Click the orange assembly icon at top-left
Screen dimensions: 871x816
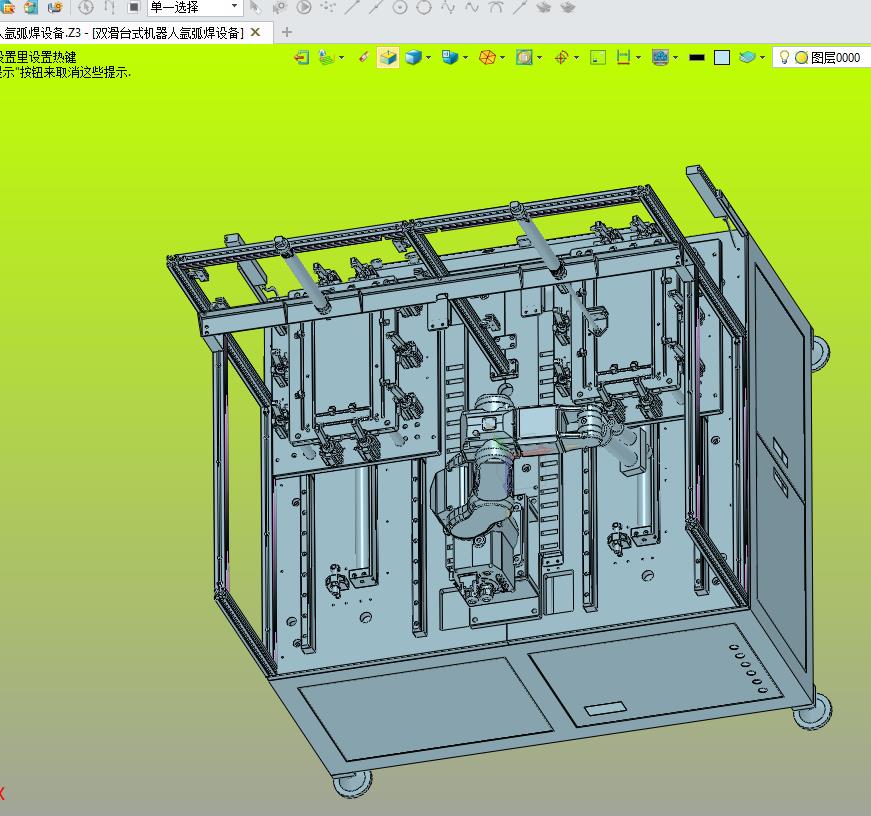tap(8, 7)
